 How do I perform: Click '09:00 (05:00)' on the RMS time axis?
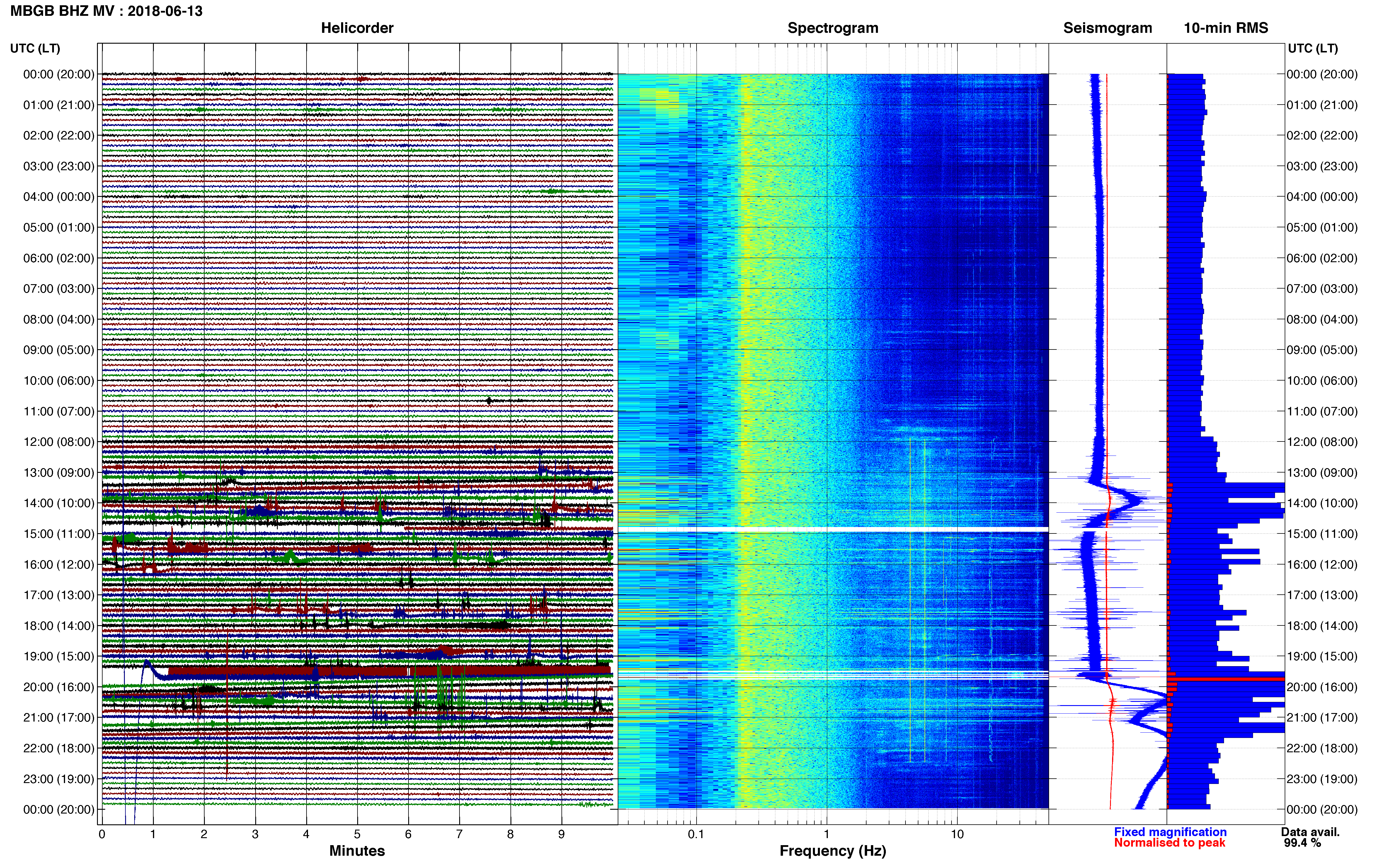point(1322,350)
